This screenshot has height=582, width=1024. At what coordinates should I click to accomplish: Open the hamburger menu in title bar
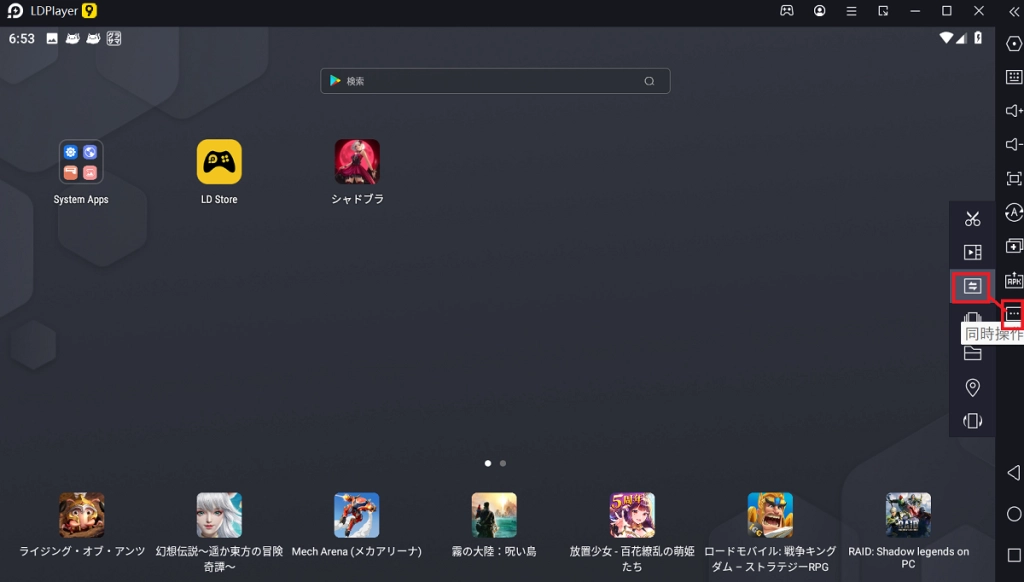pos(852,11)
